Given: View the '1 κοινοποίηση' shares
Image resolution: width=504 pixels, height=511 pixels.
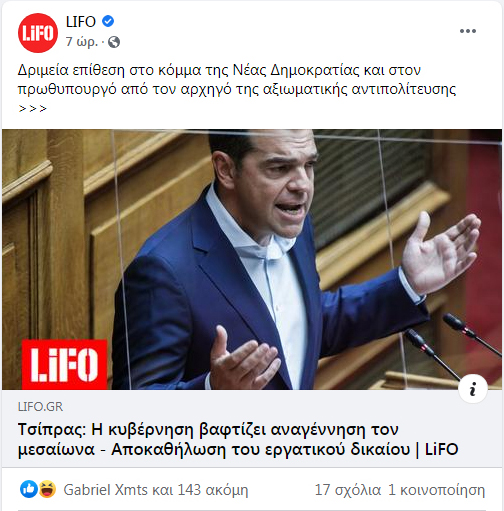Looking at the screenshot, I should 436,490.
